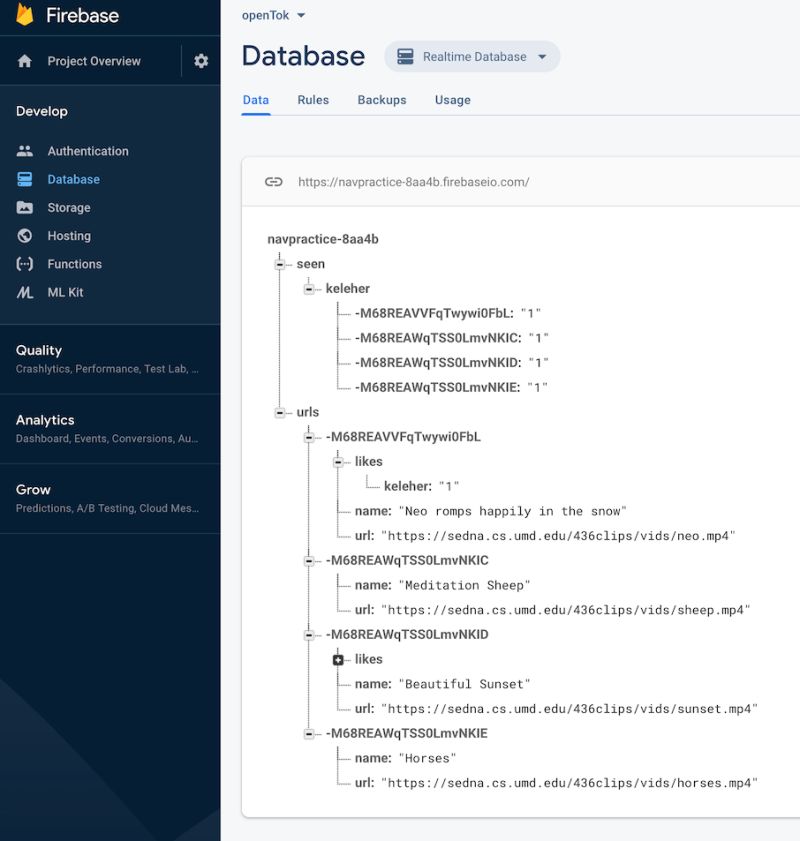Click the navpractice-8aa4b.firebaseio.com URL
Image resolution: width=800 pixels, height=841 pixels.
413,182
